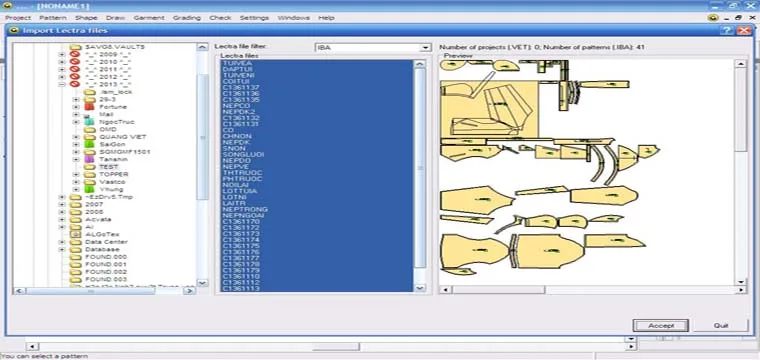Select file NEPDK2 in Lectra files list
760x360 pixels.
coord(238,112)
